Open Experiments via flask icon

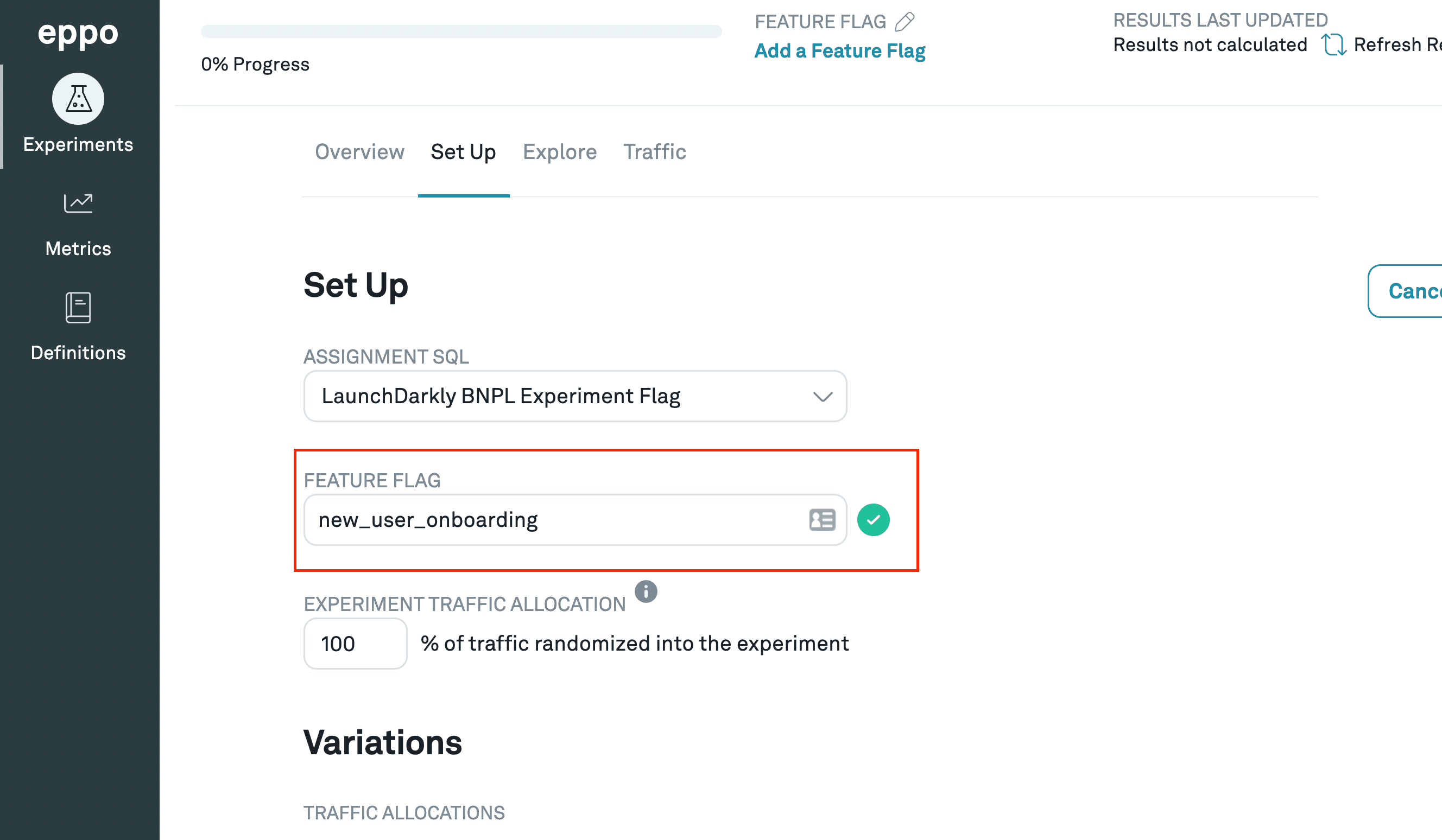78,99
